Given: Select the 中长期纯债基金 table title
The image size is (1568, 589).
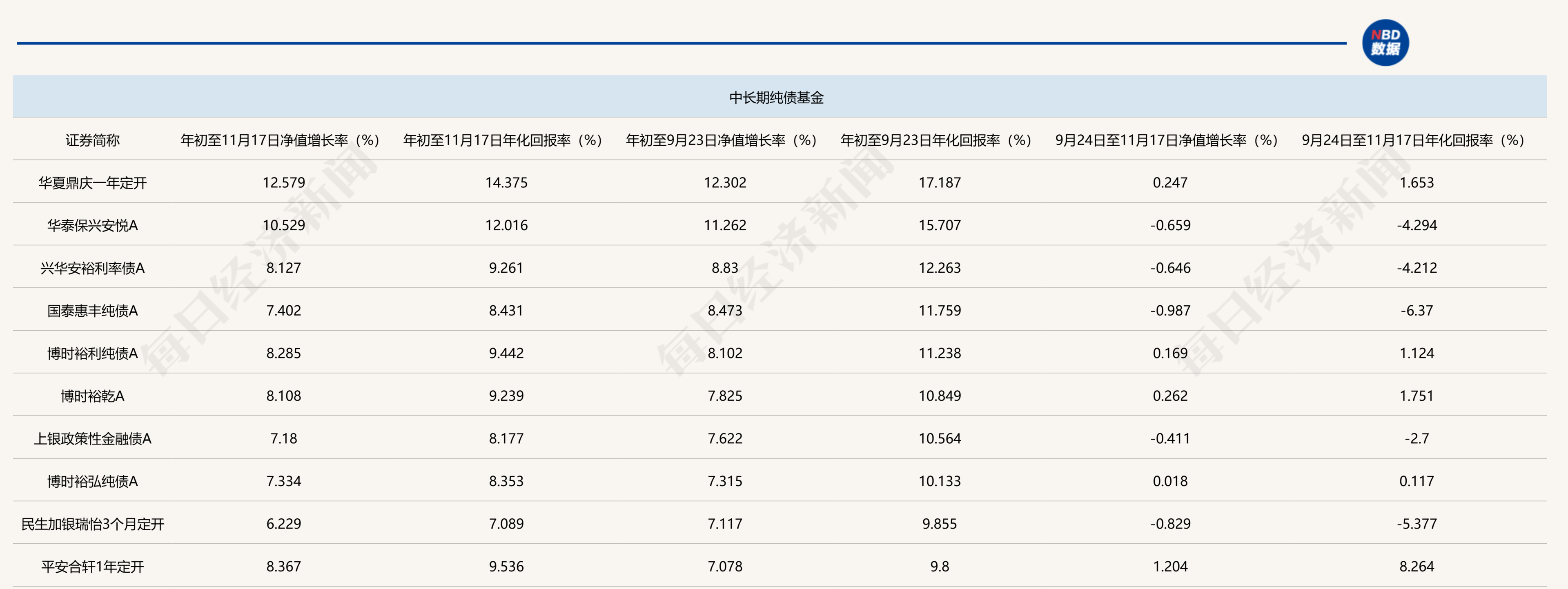Looking at the screenshot, I should (776, 98).
